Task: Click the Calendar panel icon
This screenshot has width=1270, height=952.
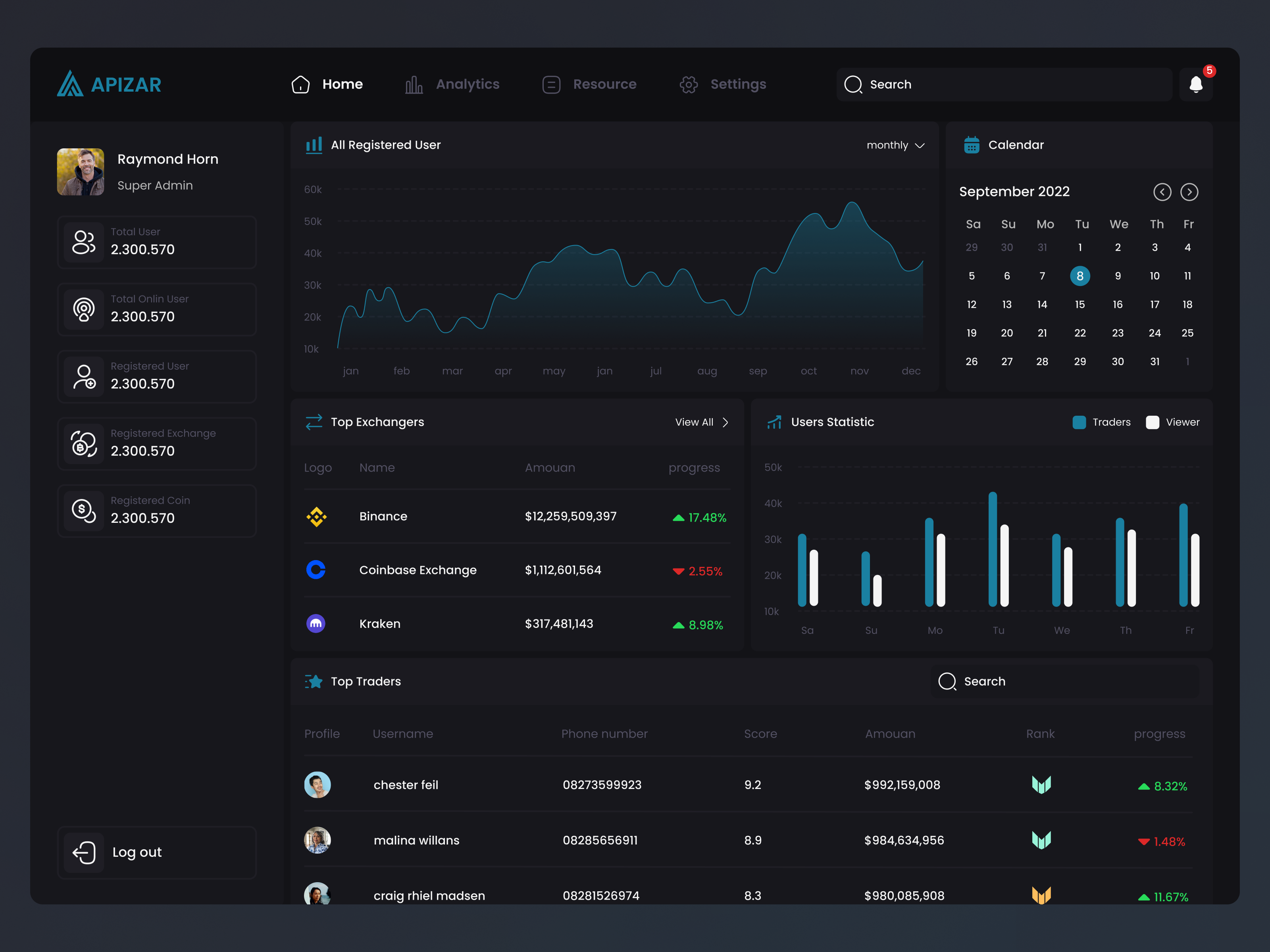Action: (x=972, y=145)
